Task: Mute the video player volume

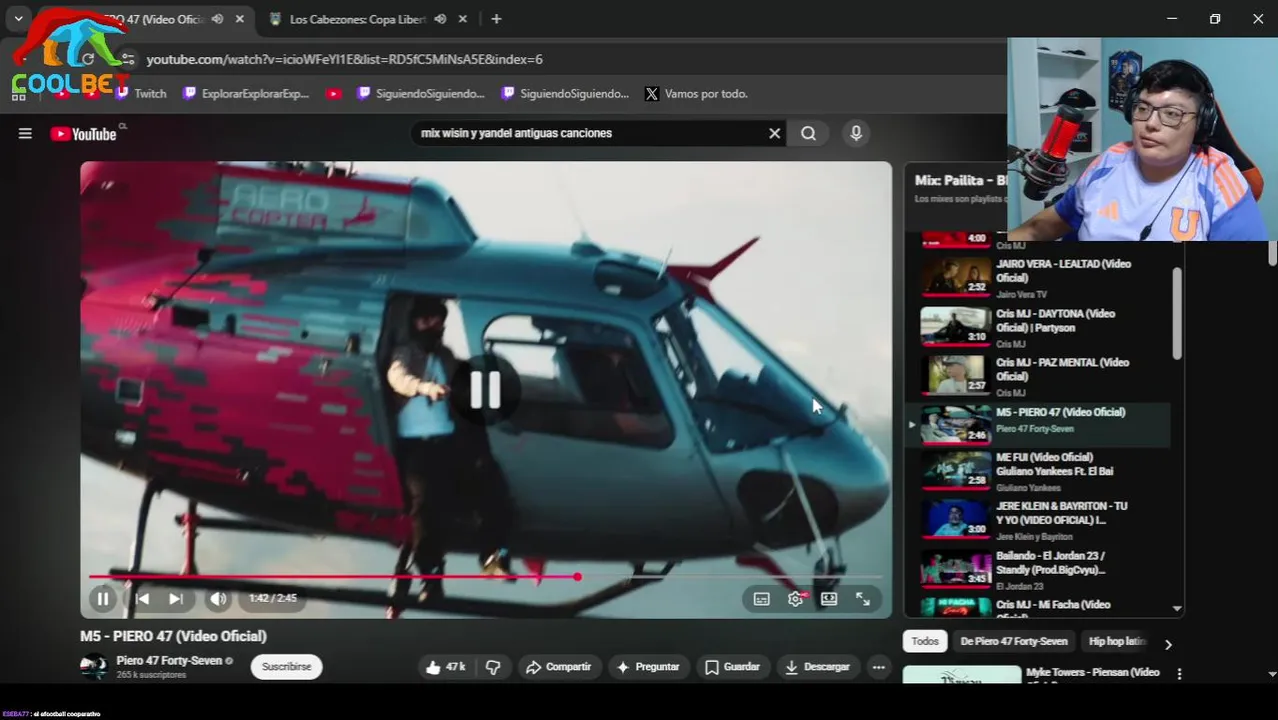Action: (218, 598)
